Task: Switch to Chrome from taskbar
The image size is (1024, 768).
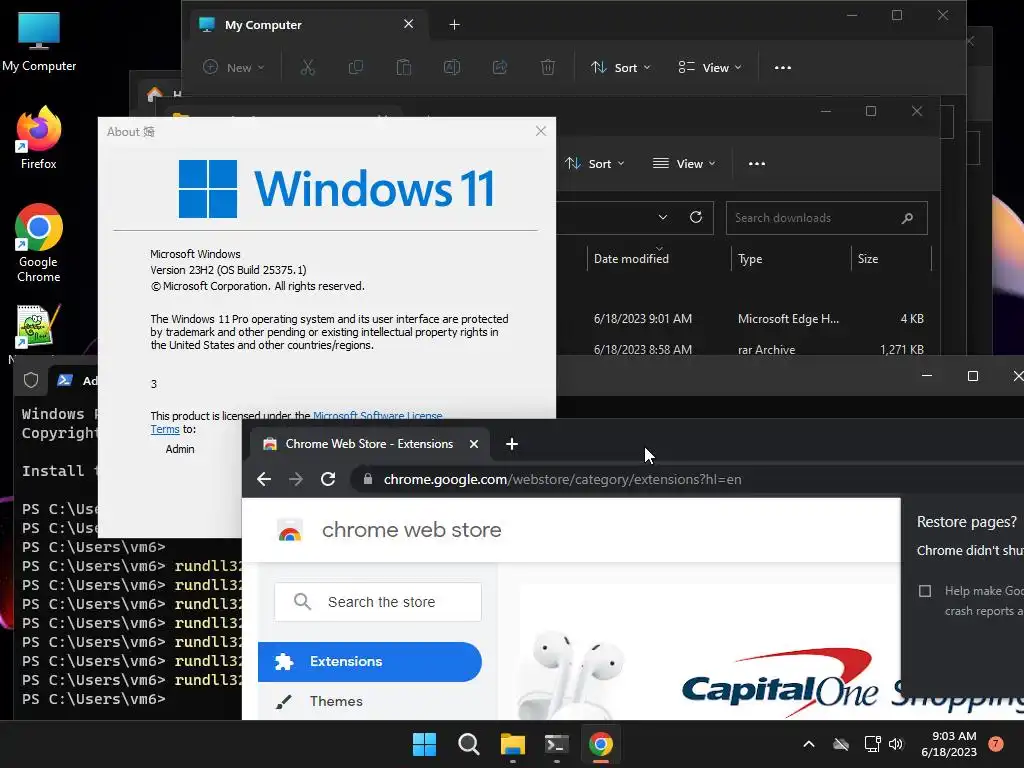Action: [601, 744]
